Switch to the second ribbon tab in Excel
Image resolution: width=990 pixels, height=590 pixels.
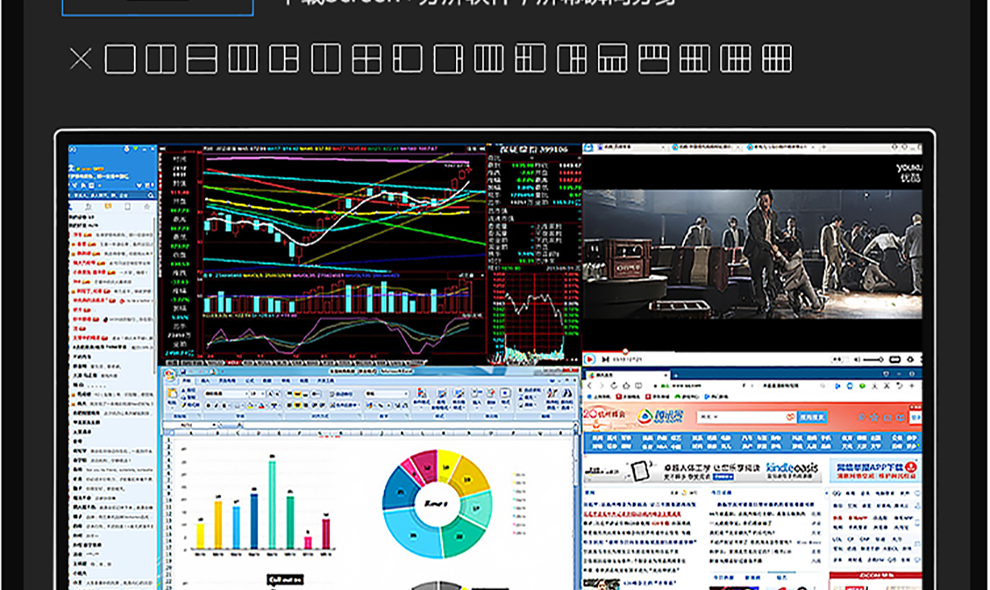click(205, 381)
